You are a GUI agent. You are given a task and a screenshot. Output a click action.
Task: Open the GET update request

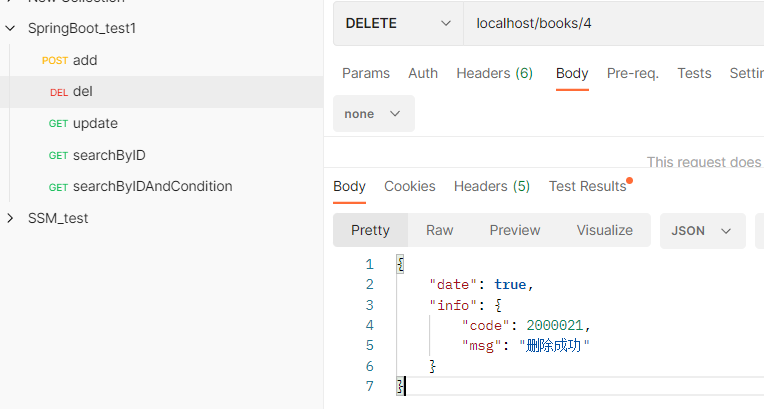[95, 123]
